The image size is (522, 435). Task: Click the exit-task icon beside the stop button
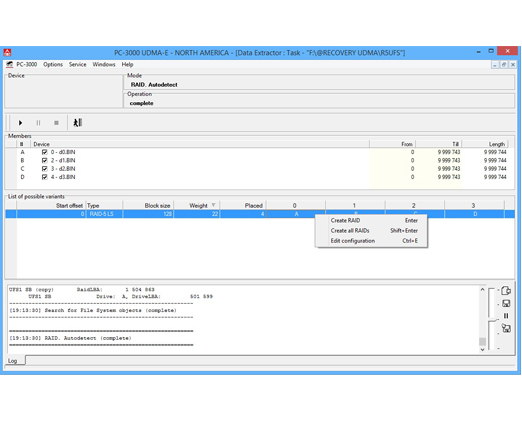(78, 123)
